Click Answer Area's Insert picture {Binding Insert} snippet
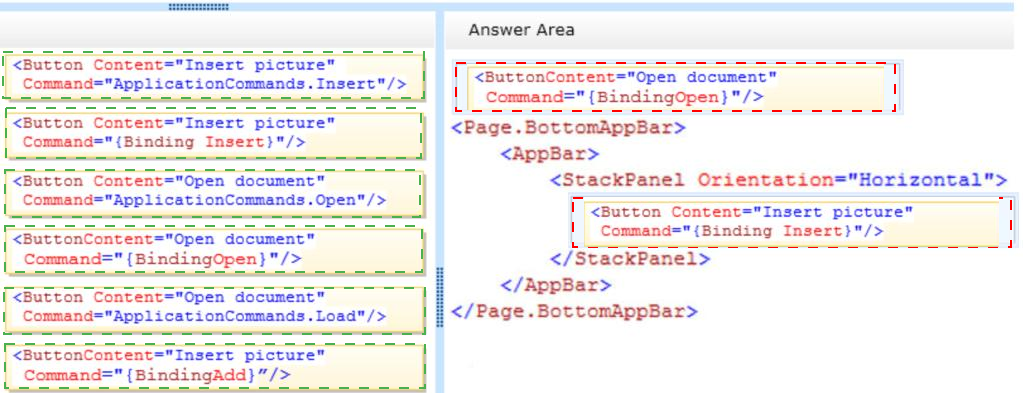This screenshot has width=1023, height=393. point(792,222)
